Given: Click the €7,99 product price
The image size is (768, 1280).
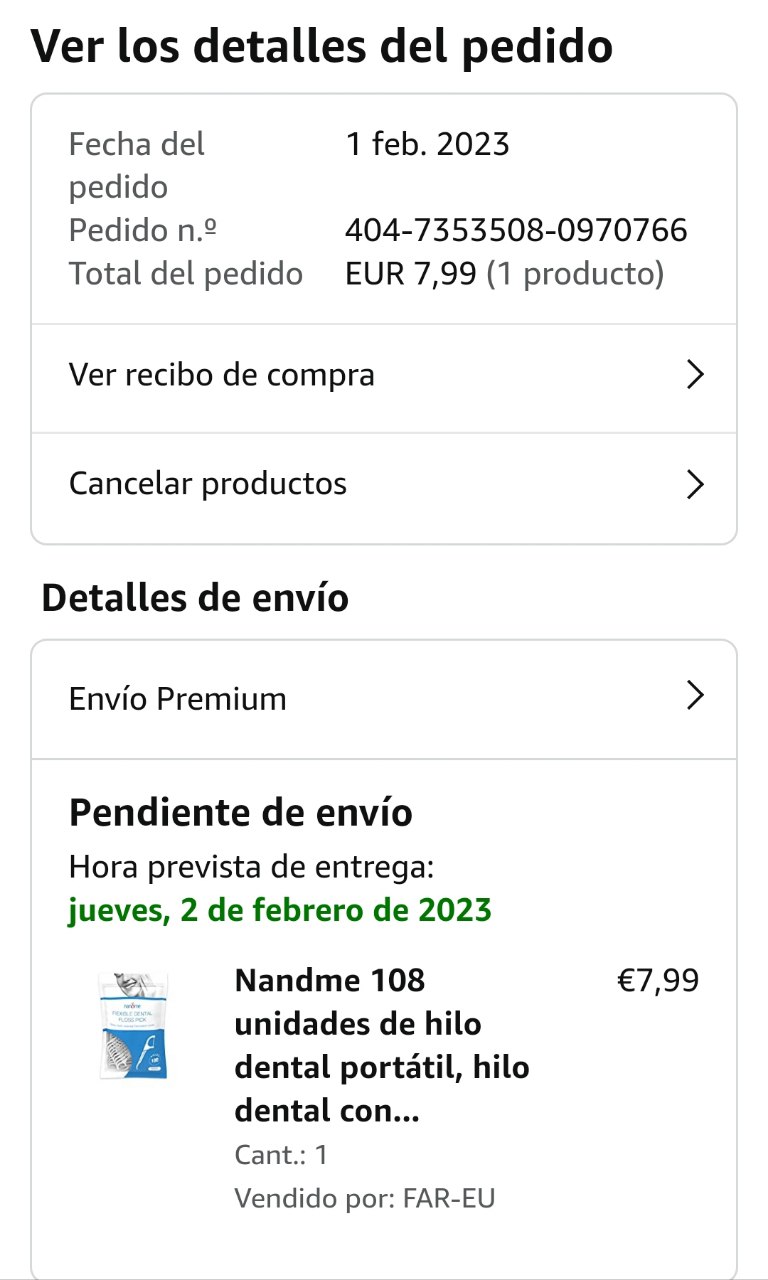Looking at the screenshot, I should [658, 981].
